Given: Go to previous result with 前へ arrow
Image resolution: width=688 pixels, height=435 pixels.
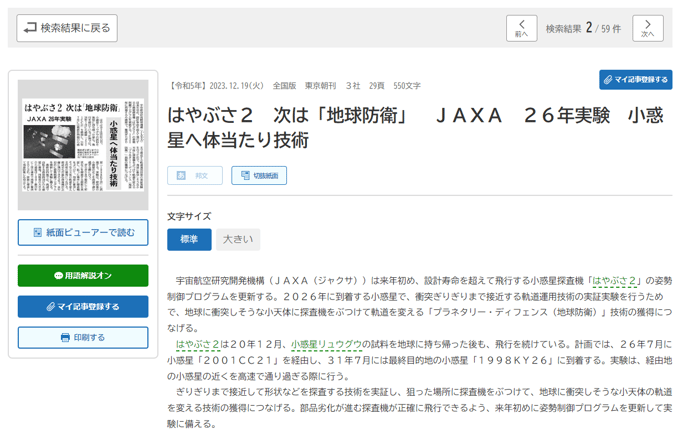Looking at the screenshot, I should click(521, 28).
